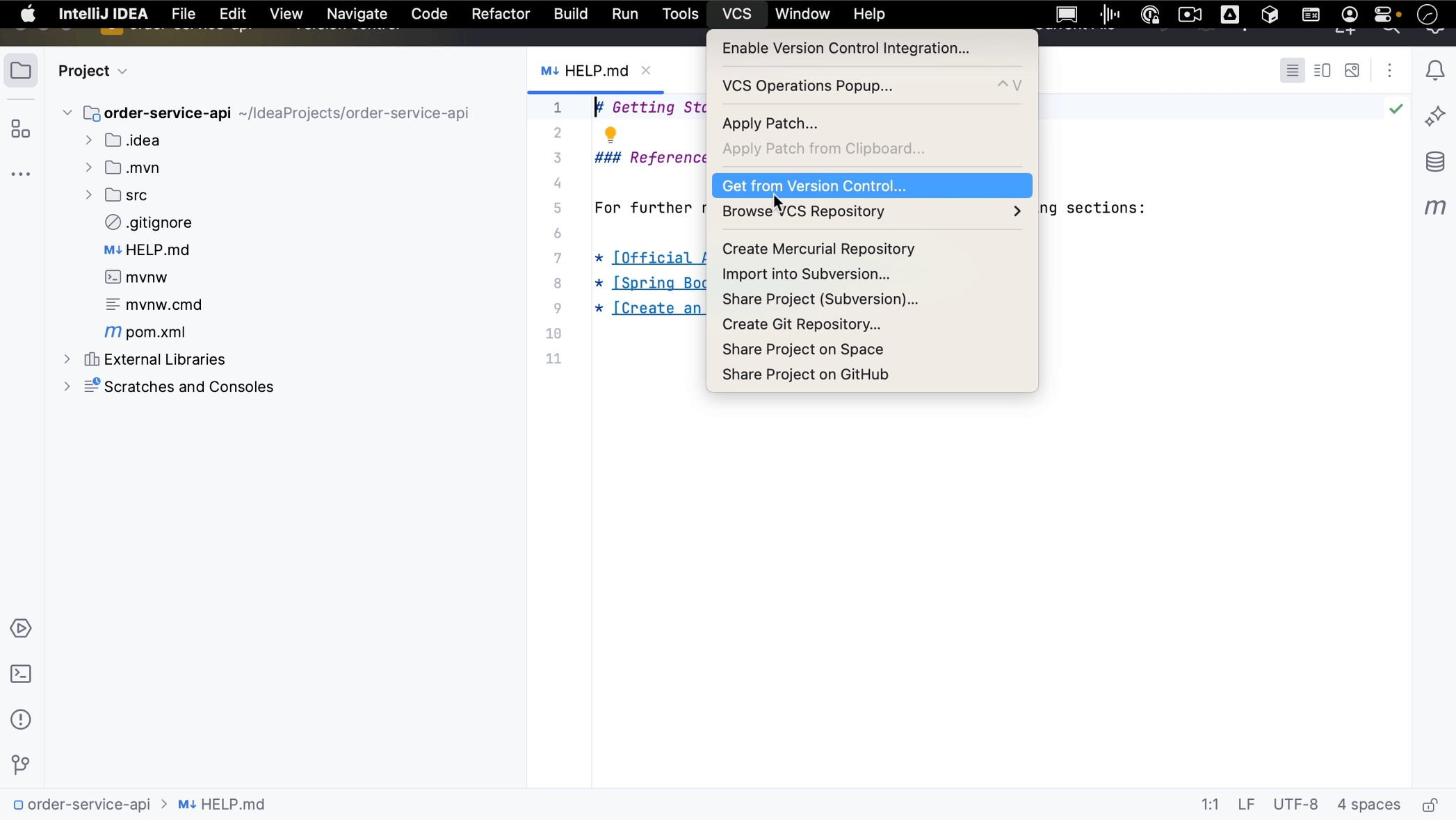This screenshot has height=820, width=1456.
Task: Click the More Tool Windows ellipsis icon
Action: [20, 174]
